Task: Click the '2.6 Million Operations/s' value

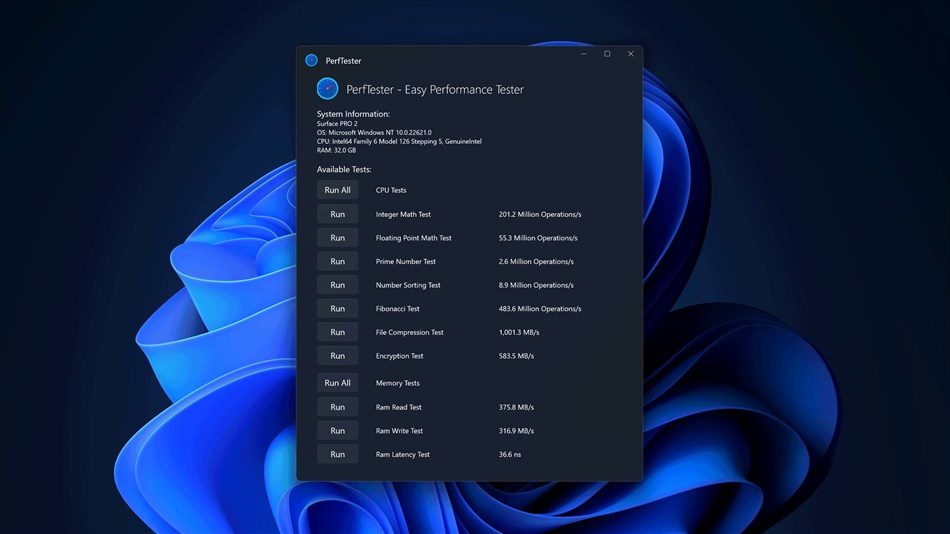Action: pyautogui.click(x=536, y=261)
